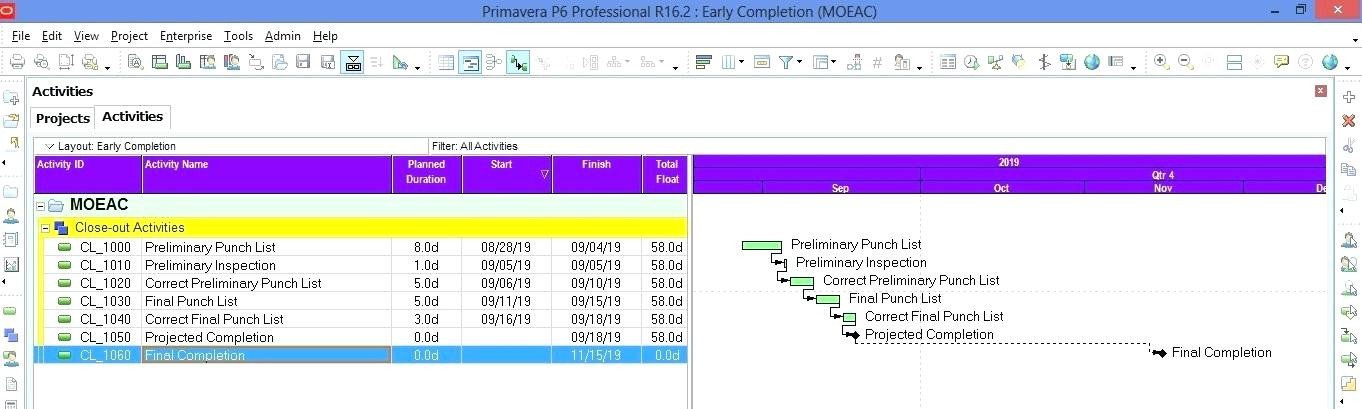Toggle the Gantt Chart view button
Viewport: 1362px width, 409px height.
coord(470,62)
